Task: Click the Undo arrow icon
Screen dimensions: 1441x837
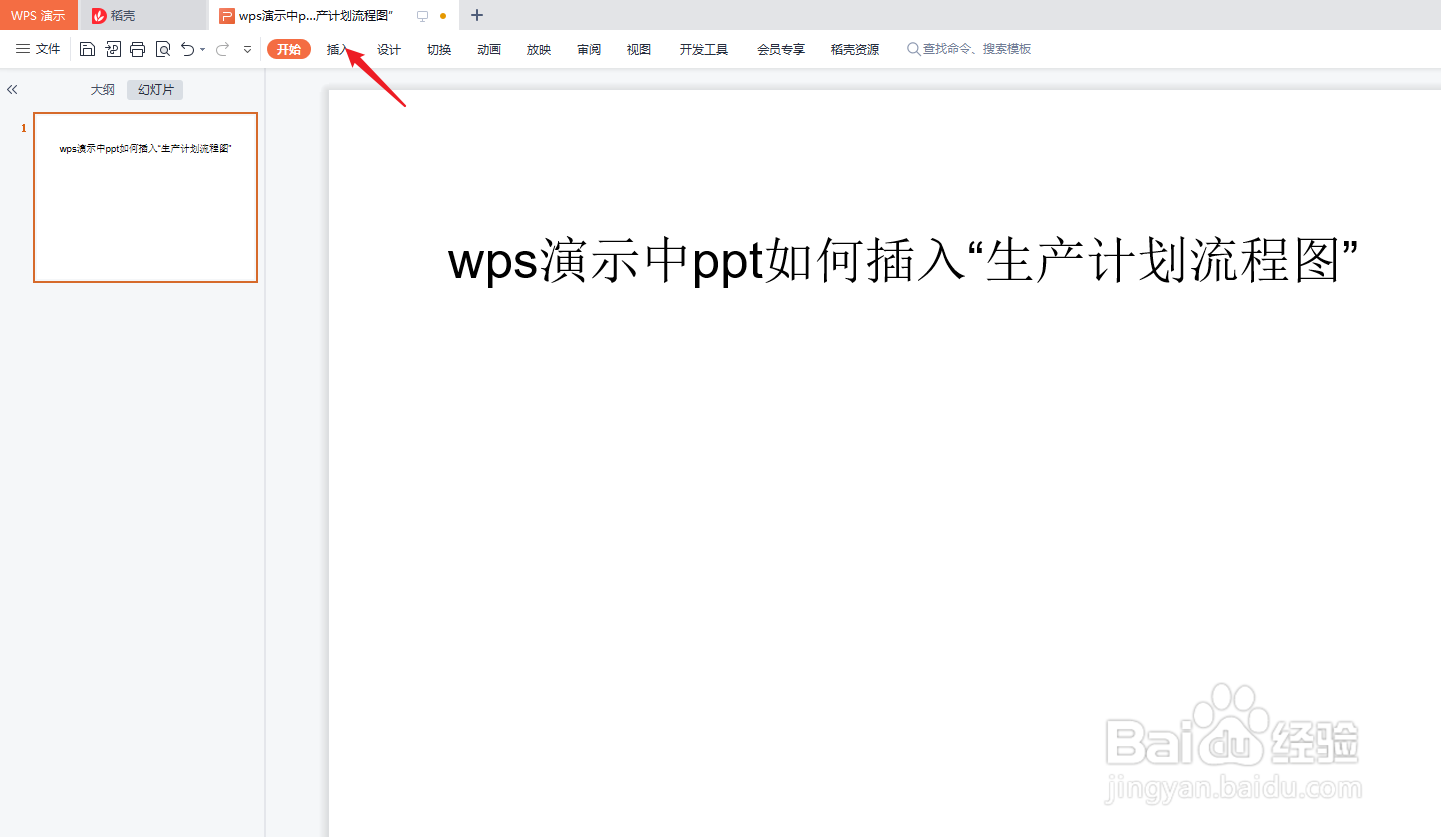Action: coord(187,49)
